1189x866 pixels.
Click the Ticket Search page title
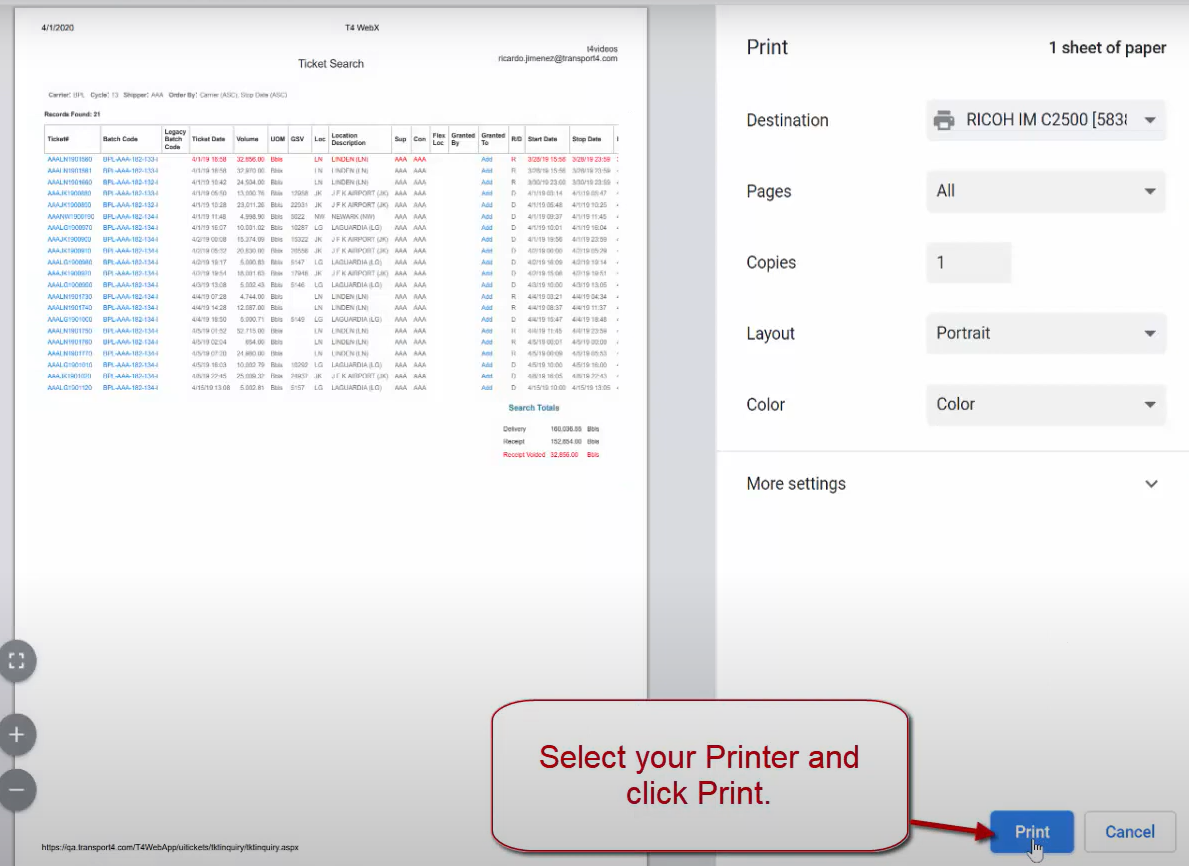point(330,64)
